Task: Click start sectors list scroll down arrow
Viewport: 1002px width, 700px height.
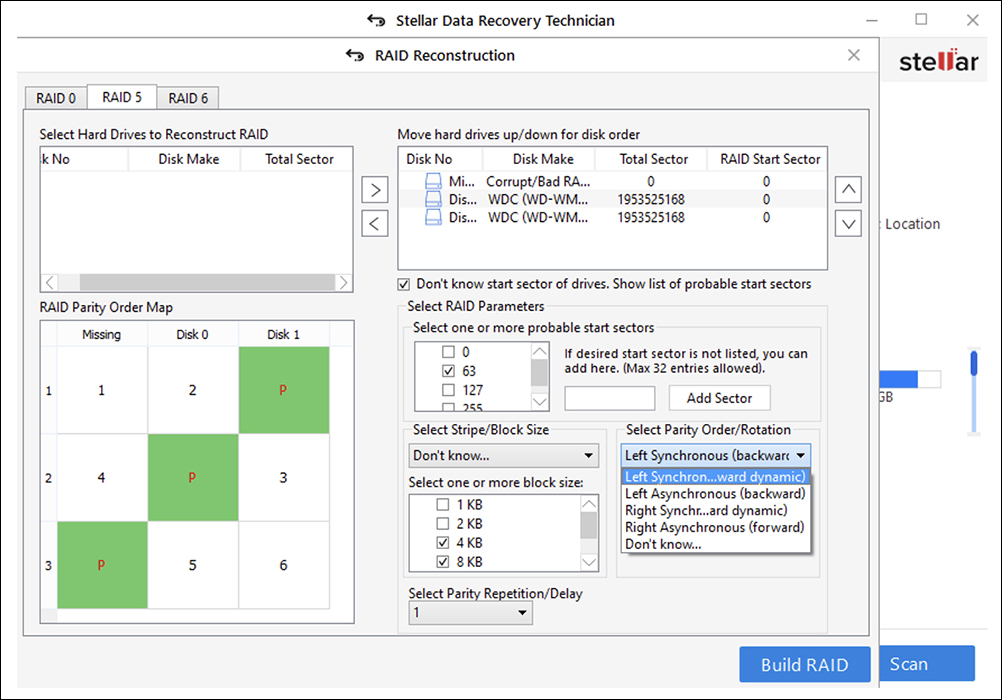Action: (540, 402)
